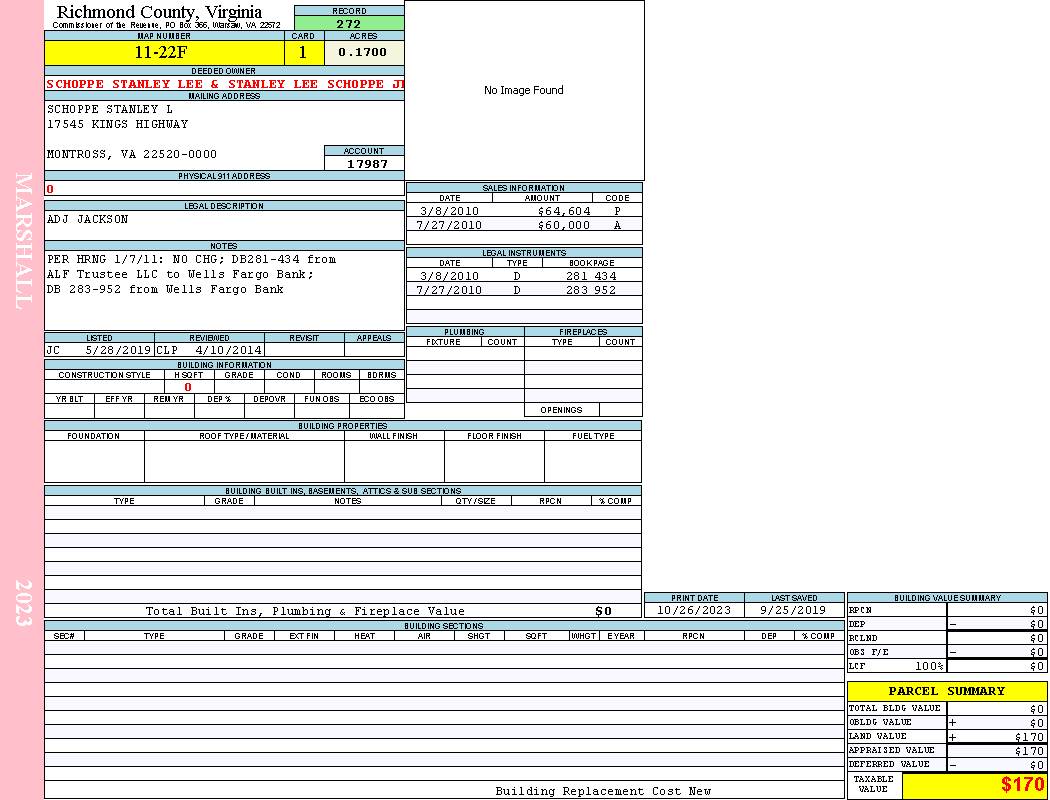1050x800 pixels.
Task: Select the deeded owner name in red
Action: (225, 84)
